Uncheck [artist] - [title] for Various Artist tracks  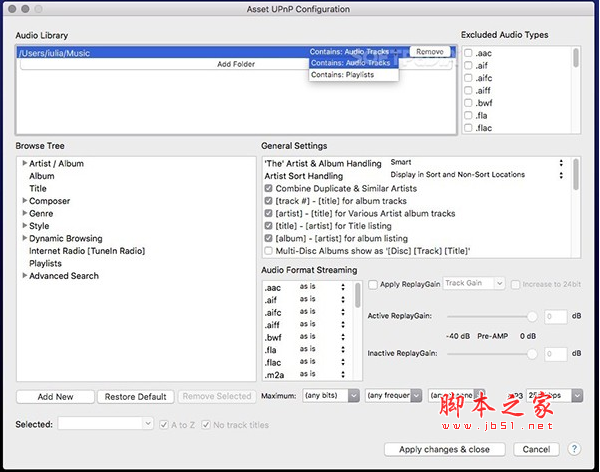269,213
